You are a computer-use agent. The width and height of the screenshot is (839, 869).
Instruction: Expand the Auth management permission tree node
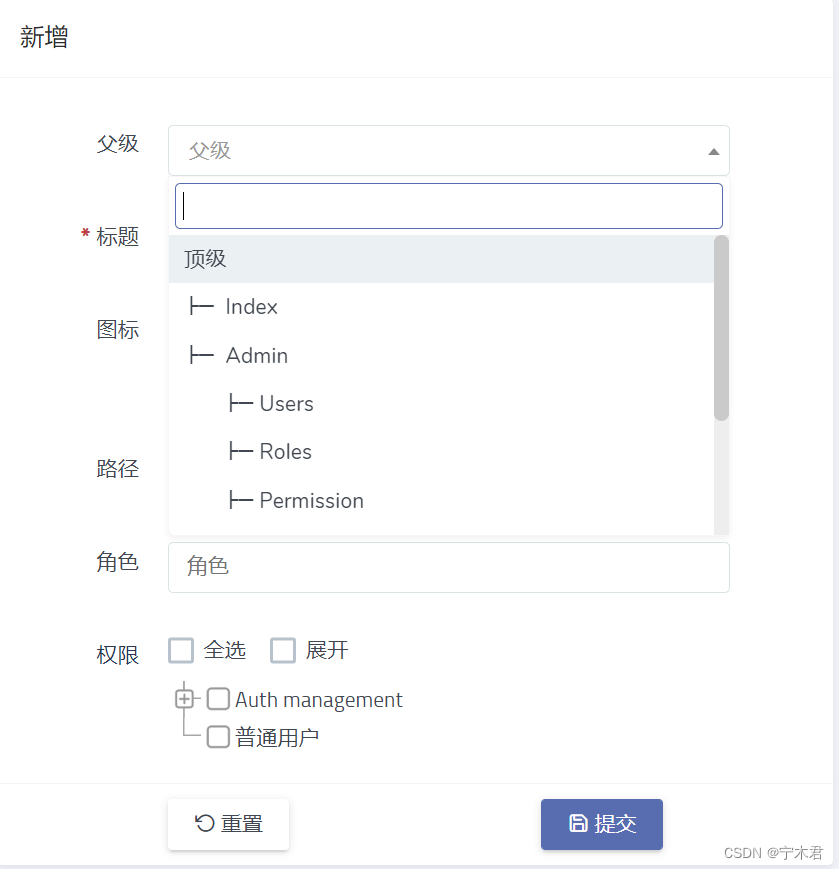coord(183,699)
